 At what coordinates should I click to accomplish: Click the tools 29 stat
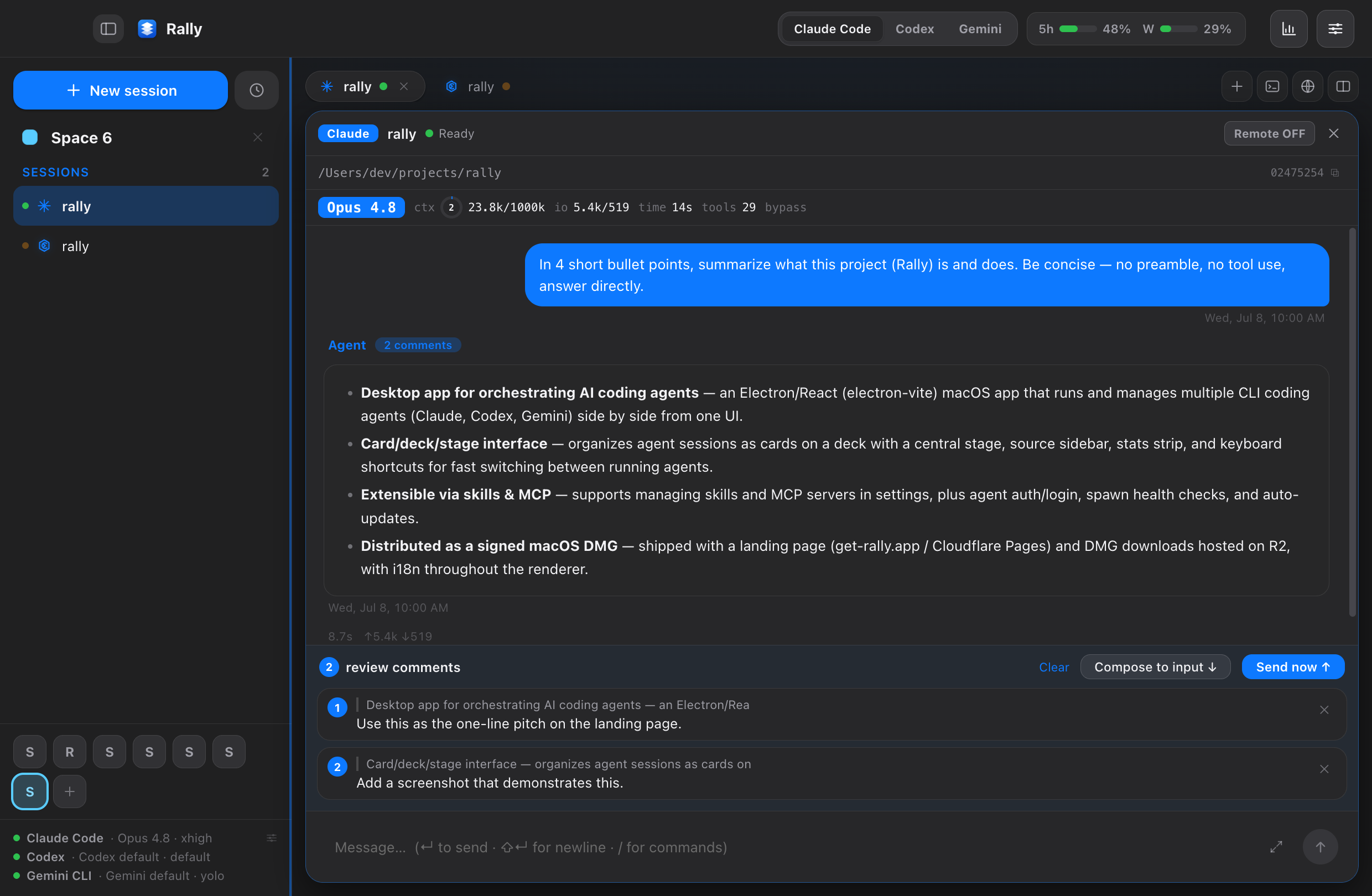point(729,207)
